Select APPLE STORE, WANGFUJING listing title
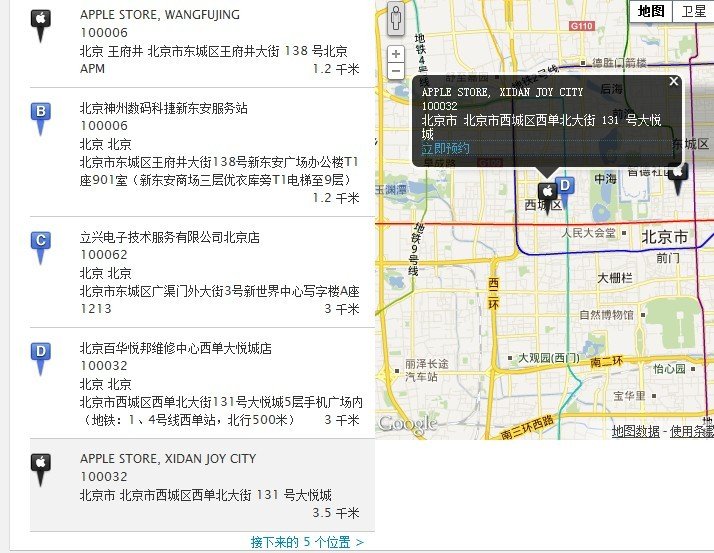The image size is (714, 553). click(160, 15)
